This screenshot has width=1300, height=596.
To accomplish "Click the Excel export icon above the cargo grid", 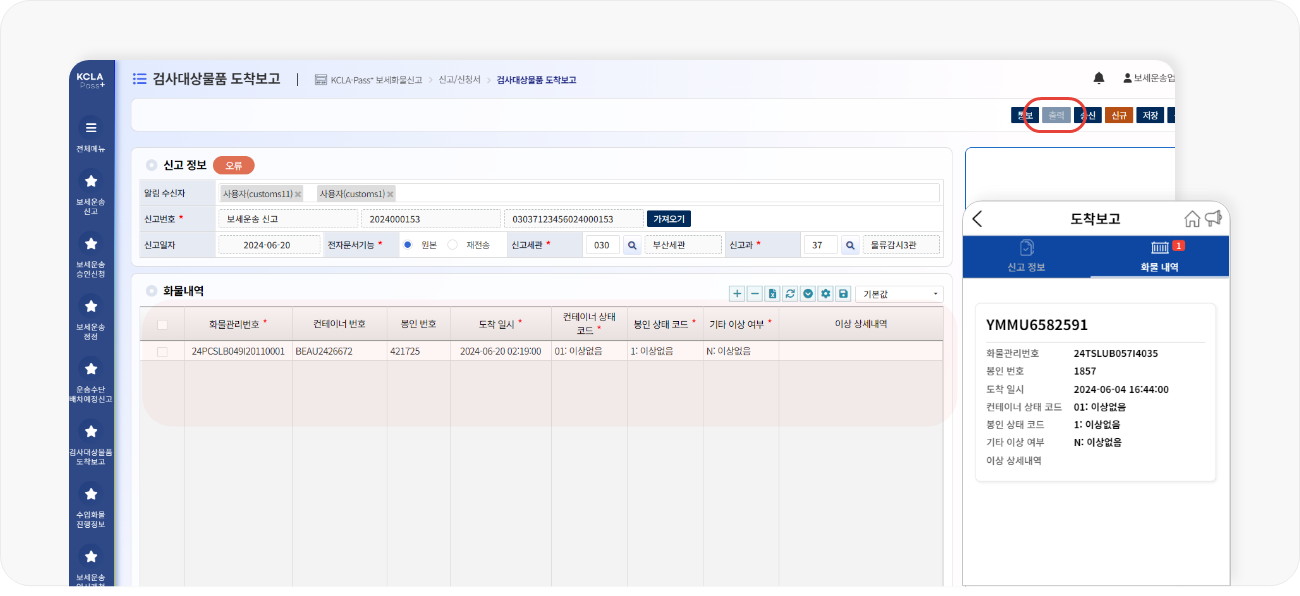I will point(772,293).
